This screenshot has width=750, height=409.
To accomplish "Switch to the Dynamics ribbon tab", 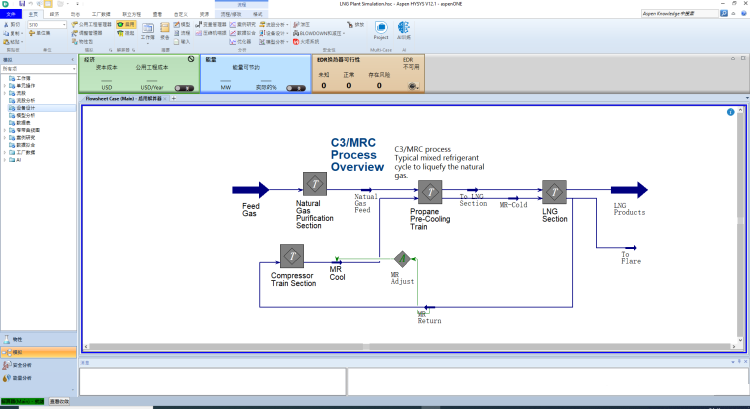I will (76, 14).
